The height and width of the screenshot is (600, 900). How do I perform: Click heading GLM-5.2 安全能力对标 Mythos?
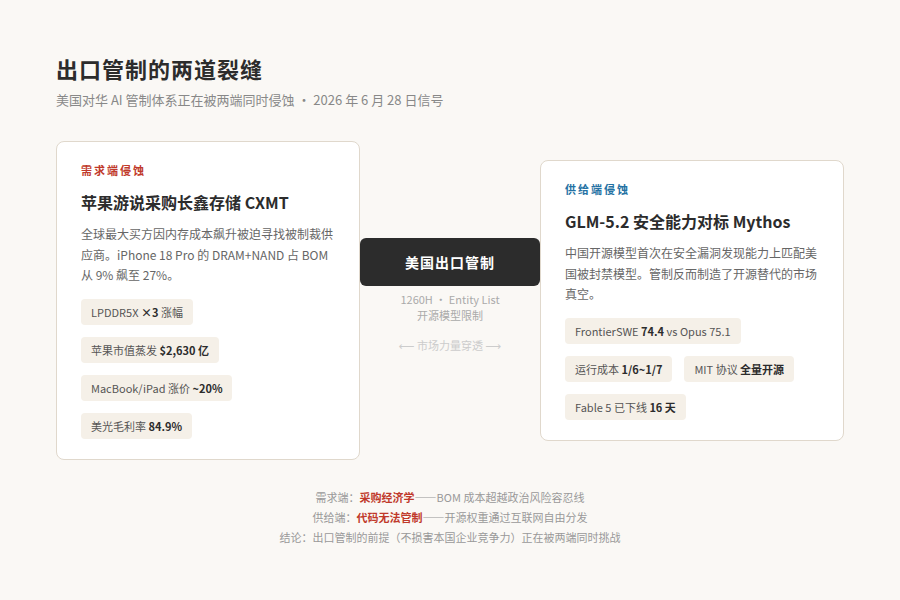click(677, 222)
